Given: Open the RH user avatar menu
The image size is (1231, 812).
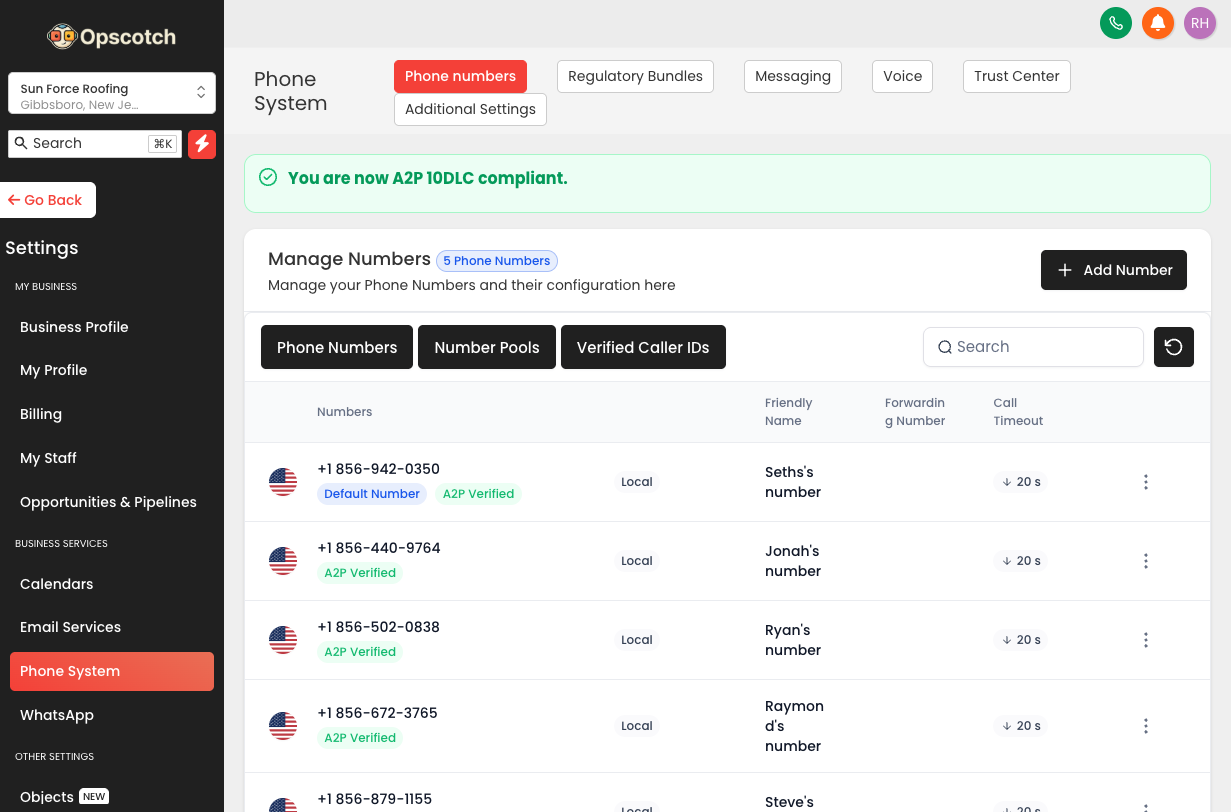Looking at the screenshot, I should [x=1199, y=23].
